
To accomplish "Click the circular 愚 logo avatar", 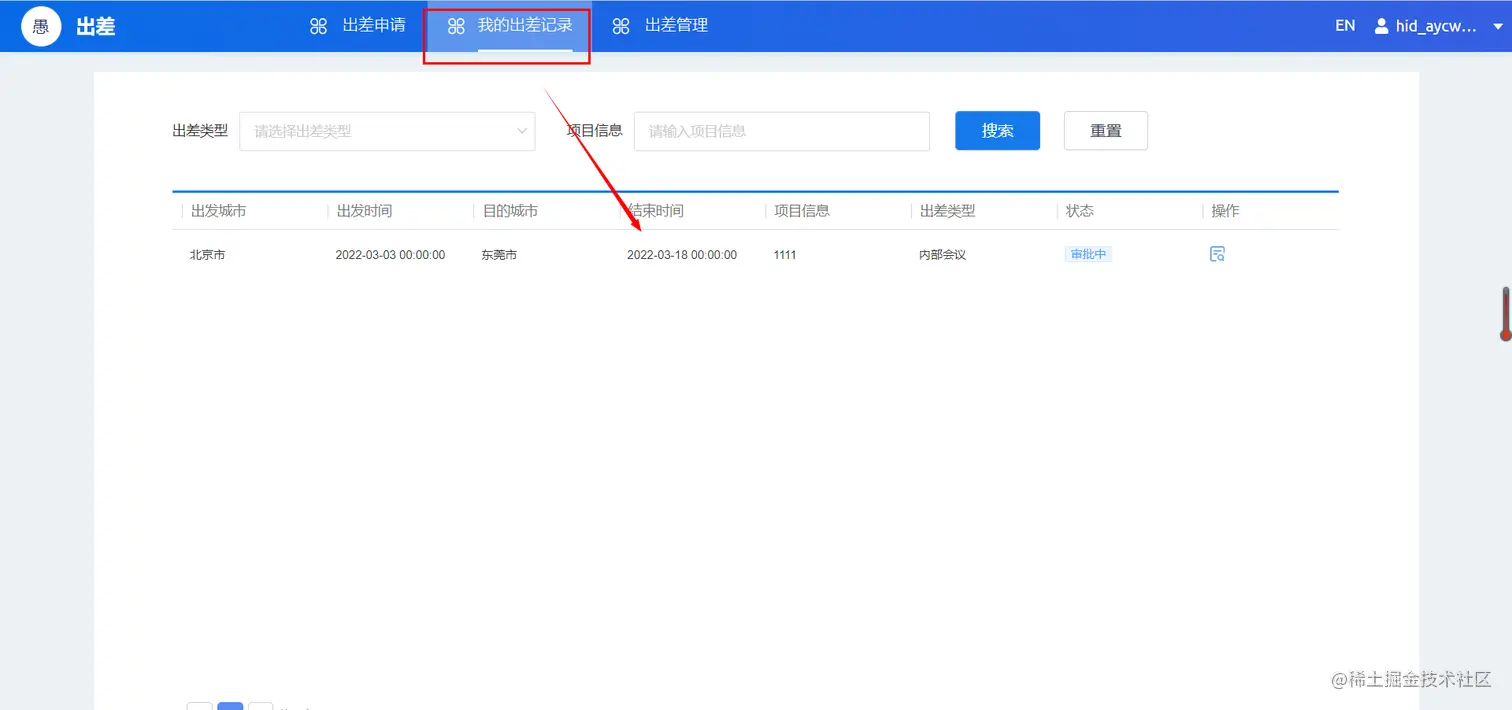I will click(x=40, y=25).
